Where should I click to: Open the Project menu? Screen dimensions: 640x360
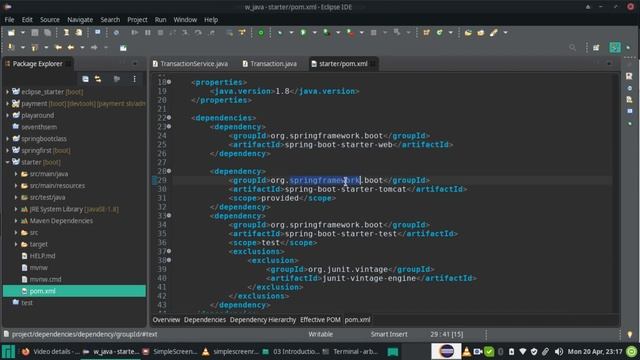tap(137, 20)
